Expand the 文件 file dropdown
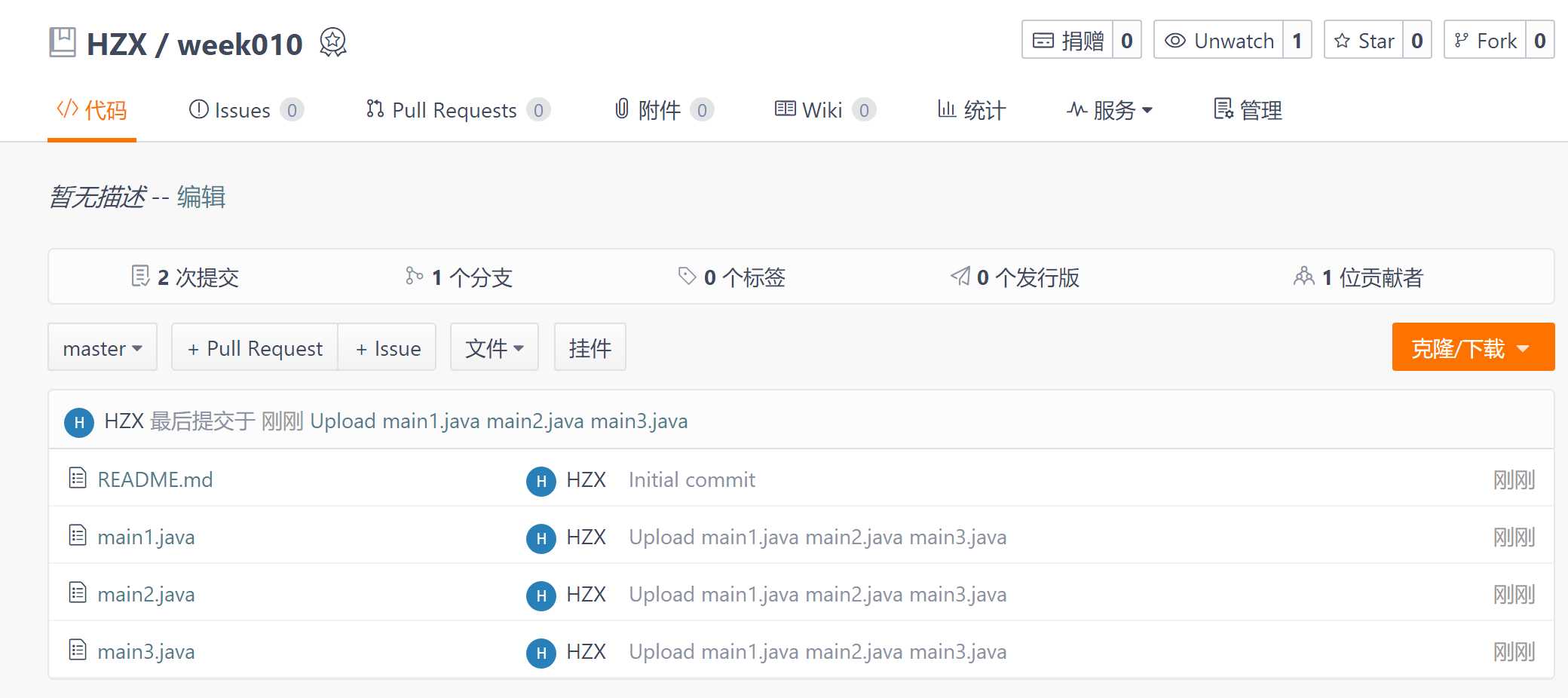Screen dimensions: 1568x698 point(495,347)
